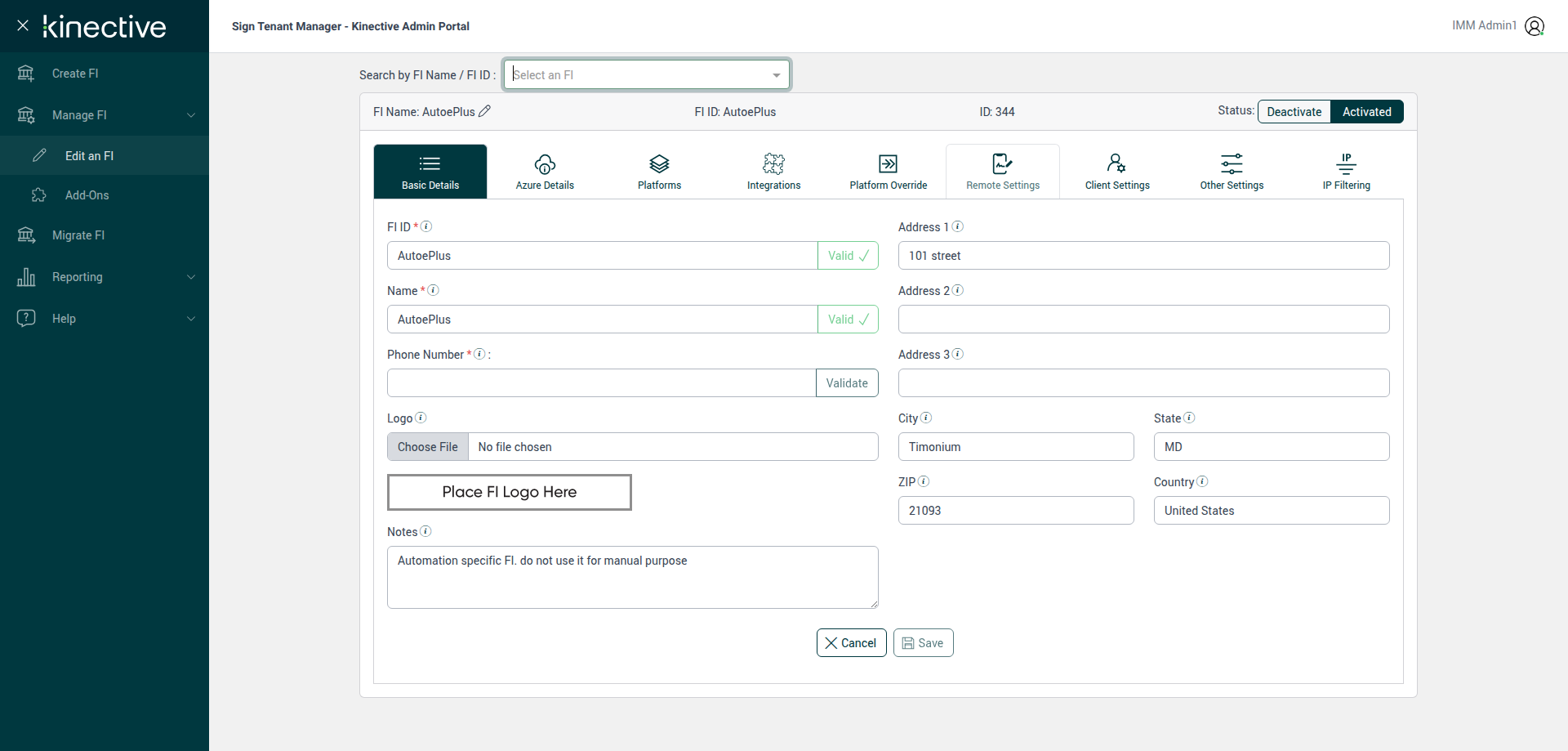Click the ZIP info icon

pos(924,481)
